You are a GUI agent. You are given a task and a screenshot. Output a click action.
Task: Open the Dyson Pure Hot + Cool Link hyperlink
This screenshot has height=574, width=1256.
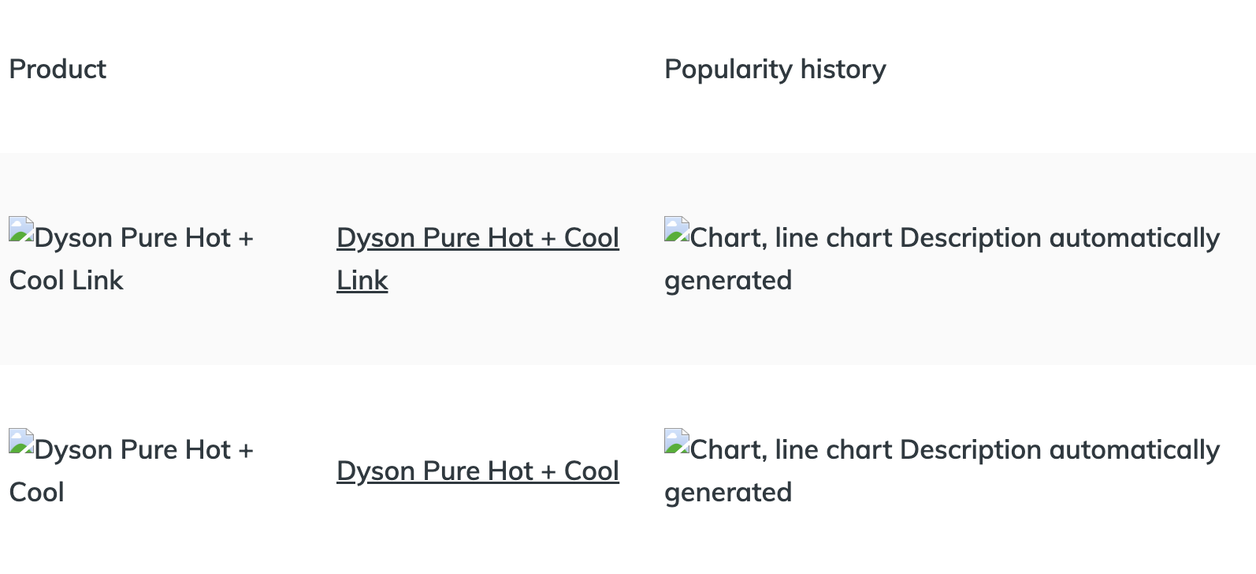click(x=477, y=238)
